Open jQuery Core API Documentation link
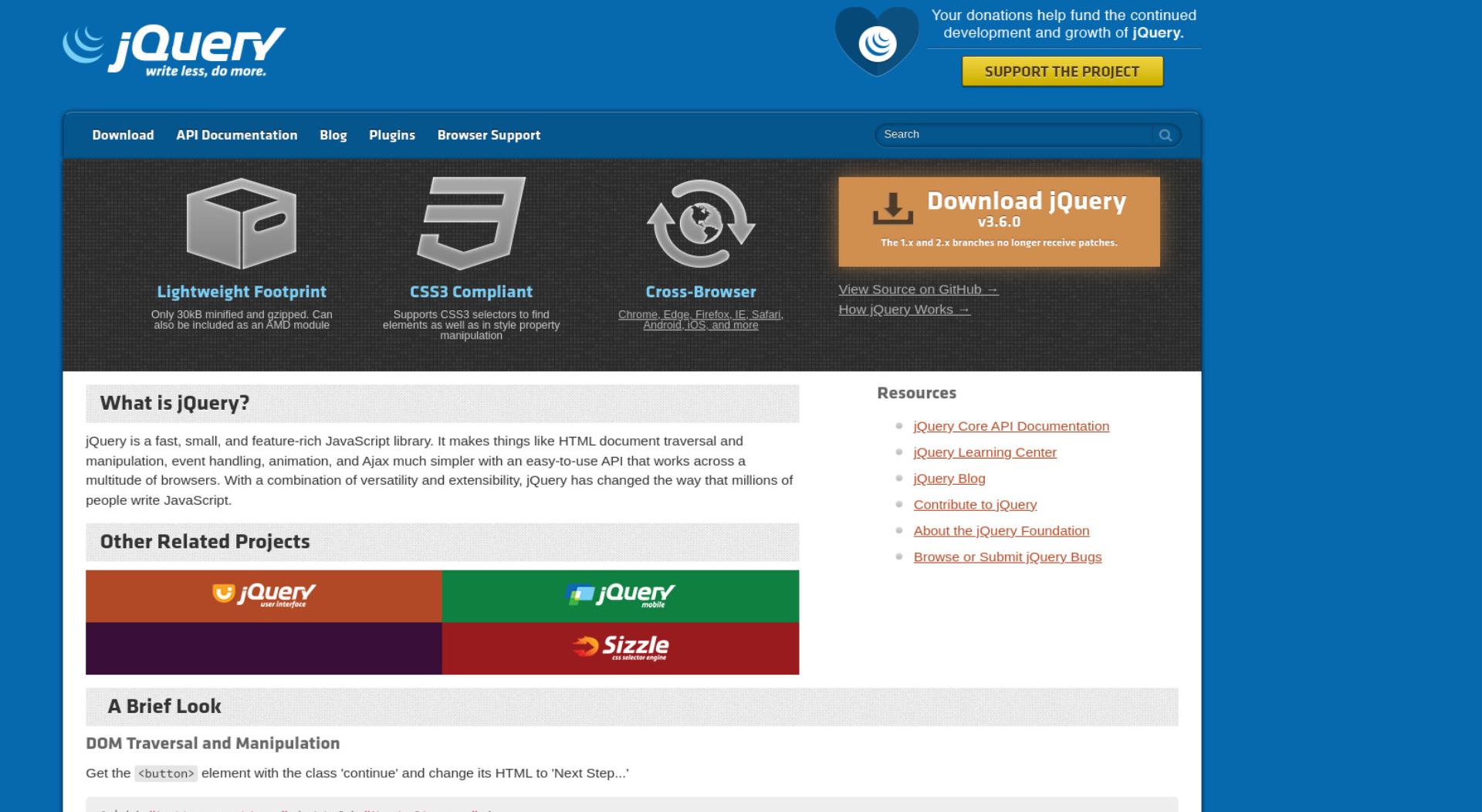Image resolution: width=1482 pixels, height=812 pixels. (1011, 426)
